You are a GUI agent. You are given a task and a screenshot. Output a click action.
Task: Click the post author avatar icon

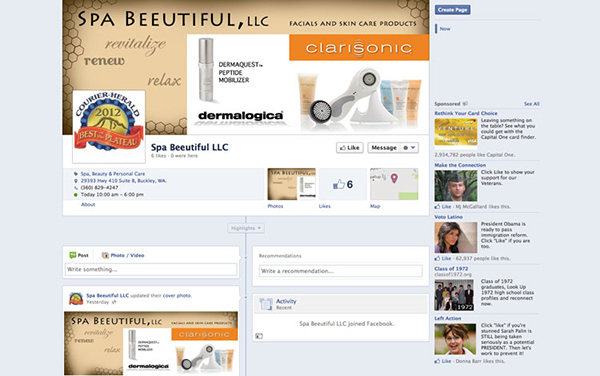(76, 299)
